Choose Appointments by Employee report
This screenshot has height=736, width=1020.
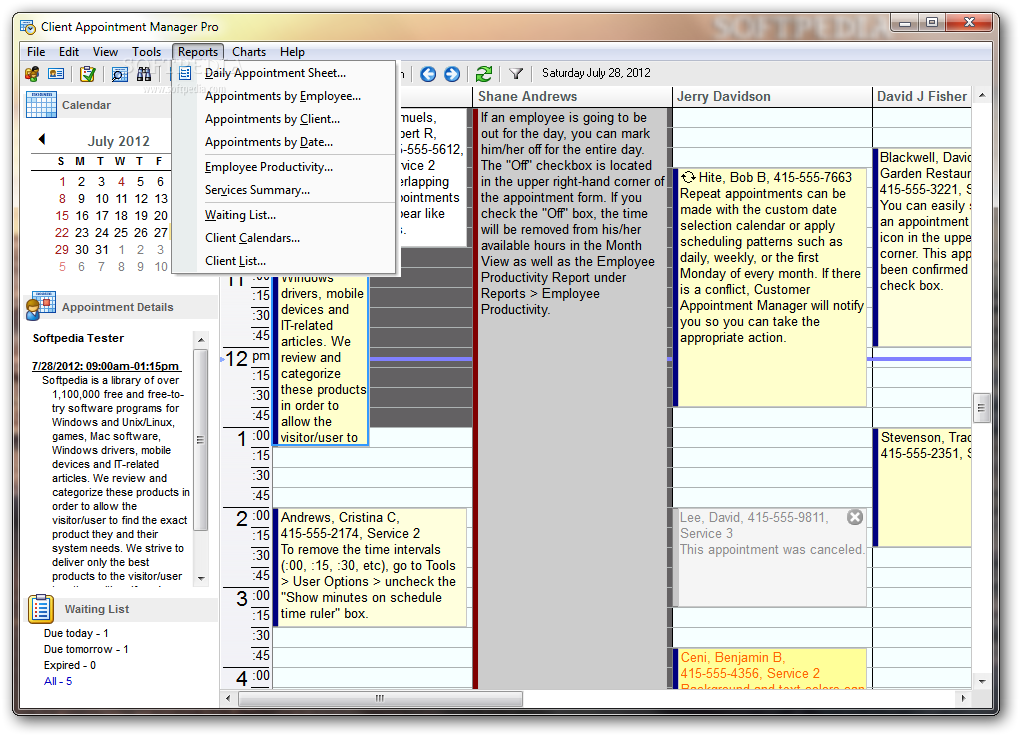[x=284, y=96]
